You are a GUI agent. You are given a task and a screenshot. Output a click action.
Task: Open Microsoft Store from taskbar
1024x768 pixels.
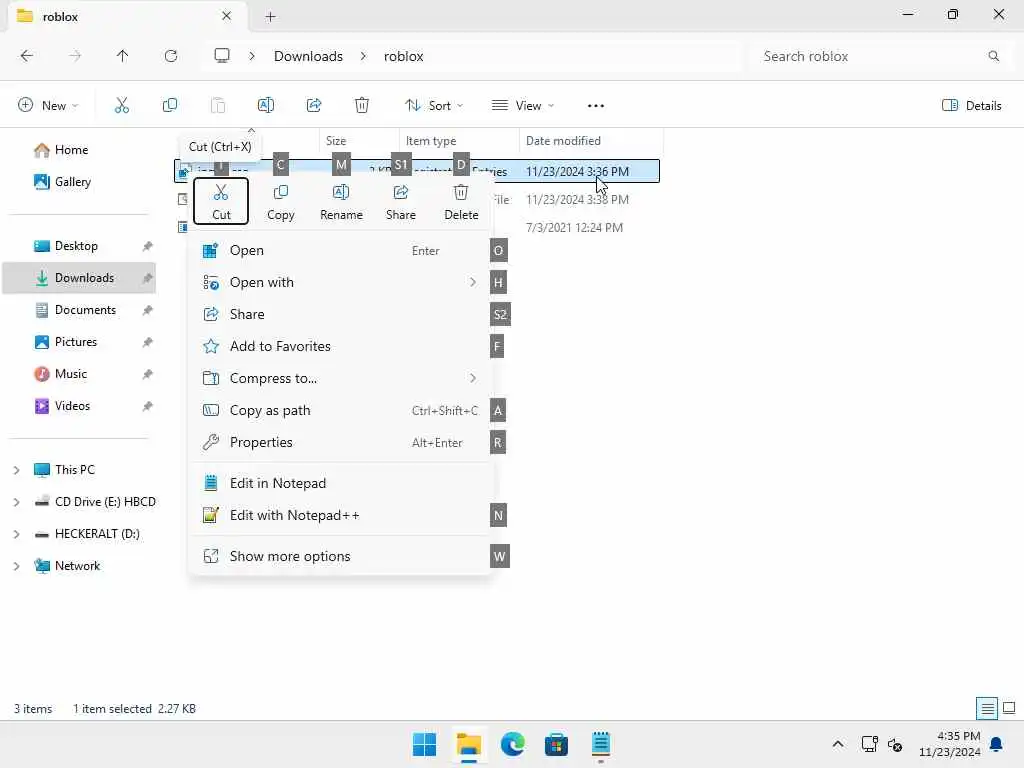pos(556,744)
